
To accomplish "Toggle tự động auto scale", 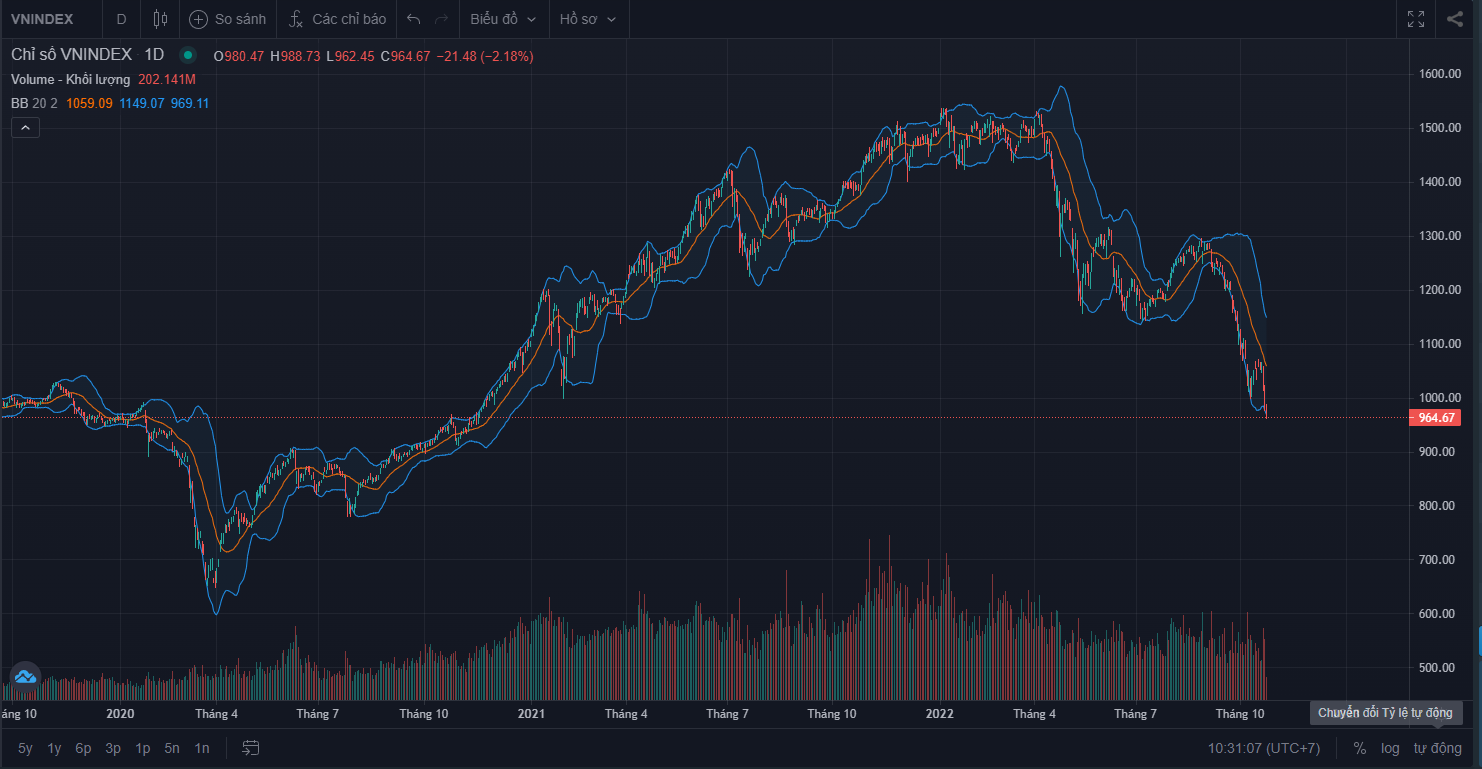I will pos(1437,748).
